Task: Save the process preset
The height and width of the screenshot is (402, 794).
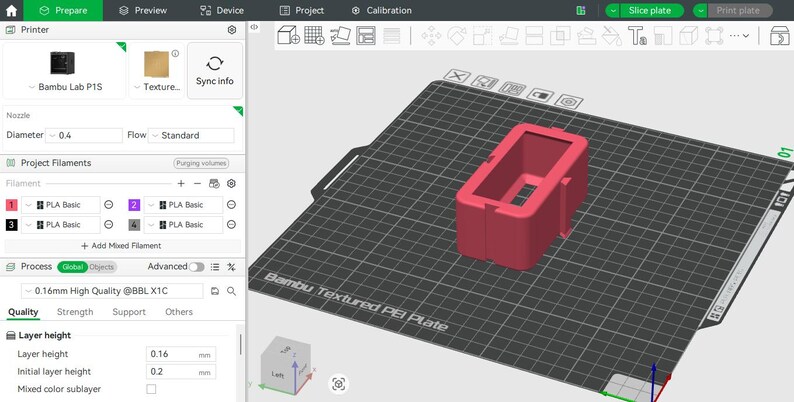Action: pyautogui.click(x=215, y=291)
